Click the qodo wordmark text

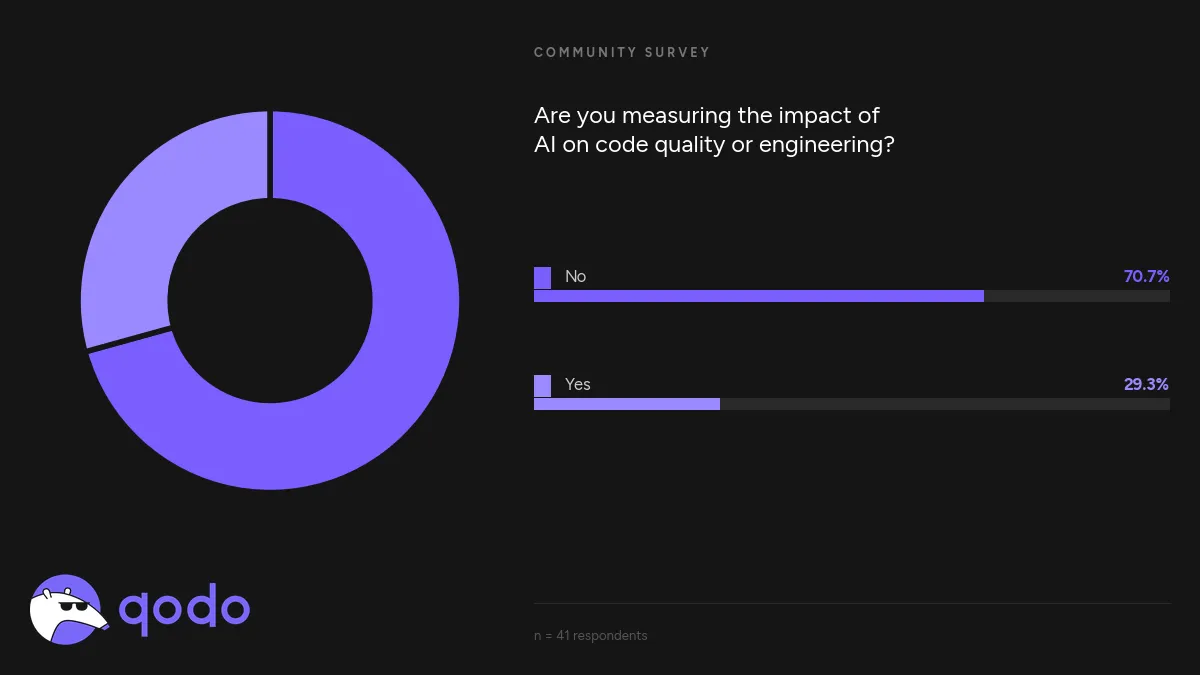coord(184,608)
